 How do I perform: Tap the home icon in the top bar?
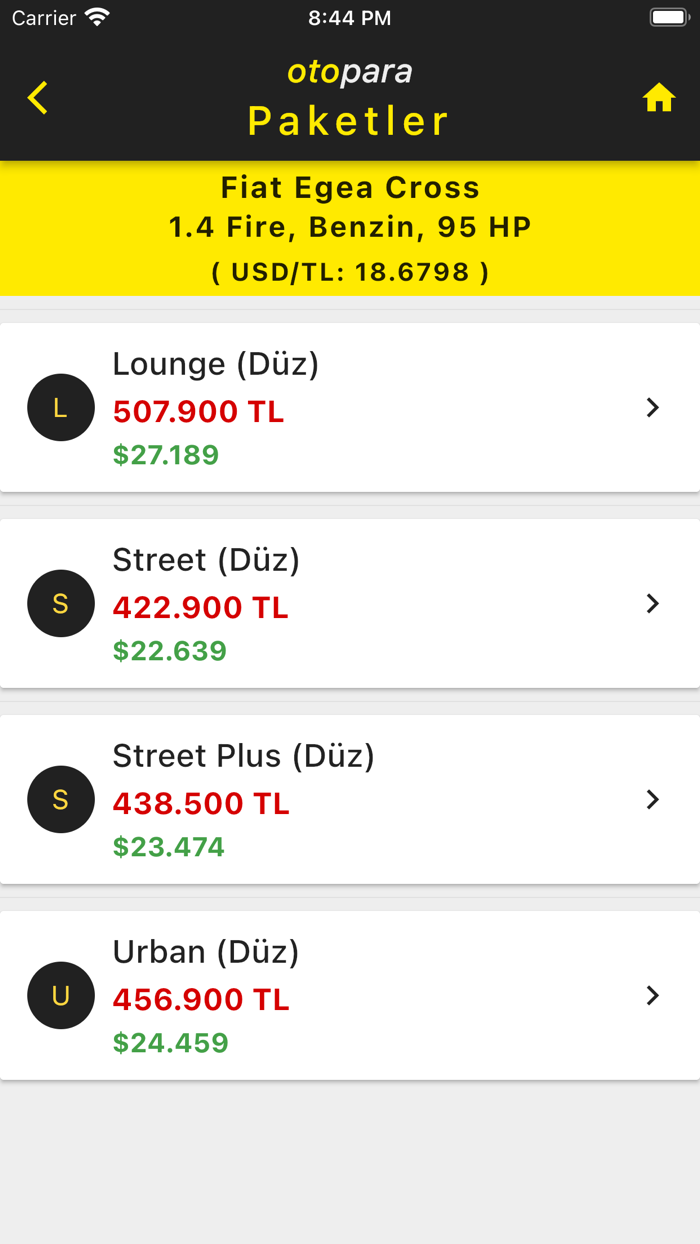(x=659, y=99)
